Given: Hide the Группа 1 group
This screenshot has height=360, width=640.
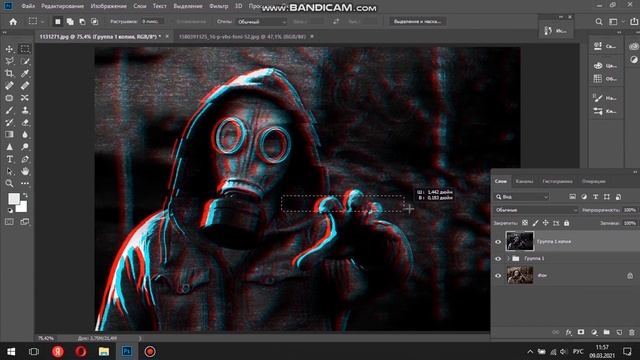Looking at the screenshot, I should (x=498, y=259).
